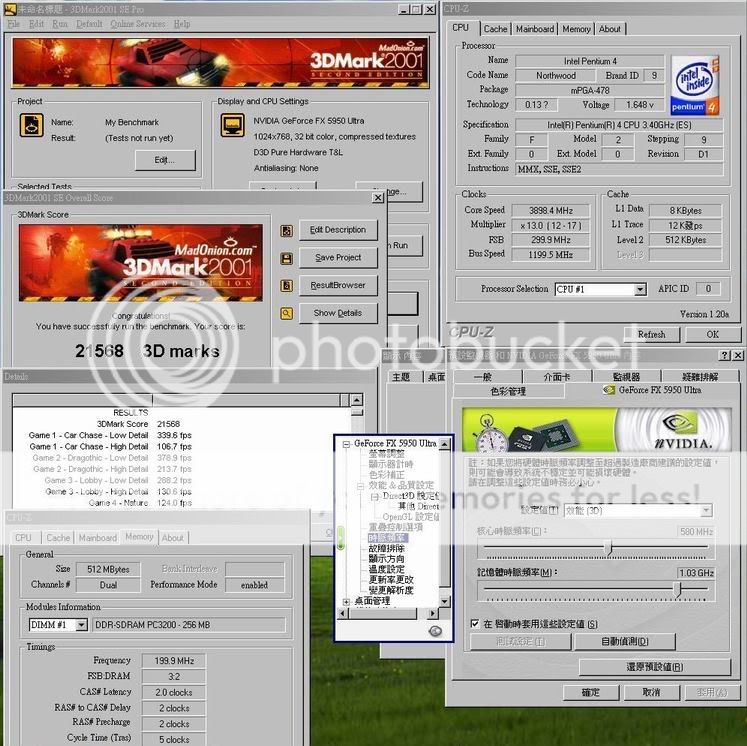Click the 核心時脈頻率 core clock slider handle
This screenshot has width=747, height=746.
point(608,547)
